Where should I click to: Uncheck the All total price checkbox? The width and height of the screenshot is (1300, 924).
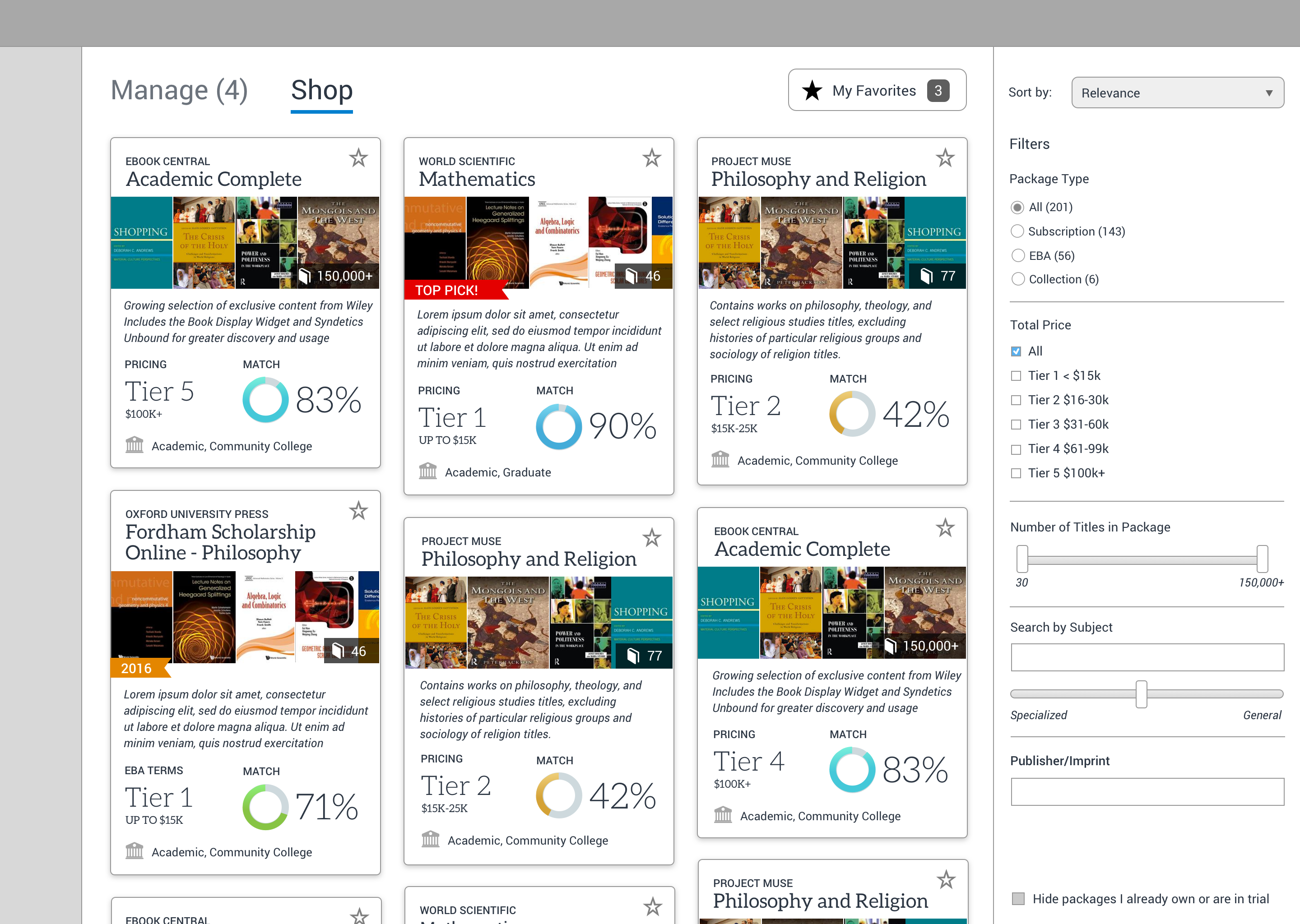click(x=1016, y=351)
